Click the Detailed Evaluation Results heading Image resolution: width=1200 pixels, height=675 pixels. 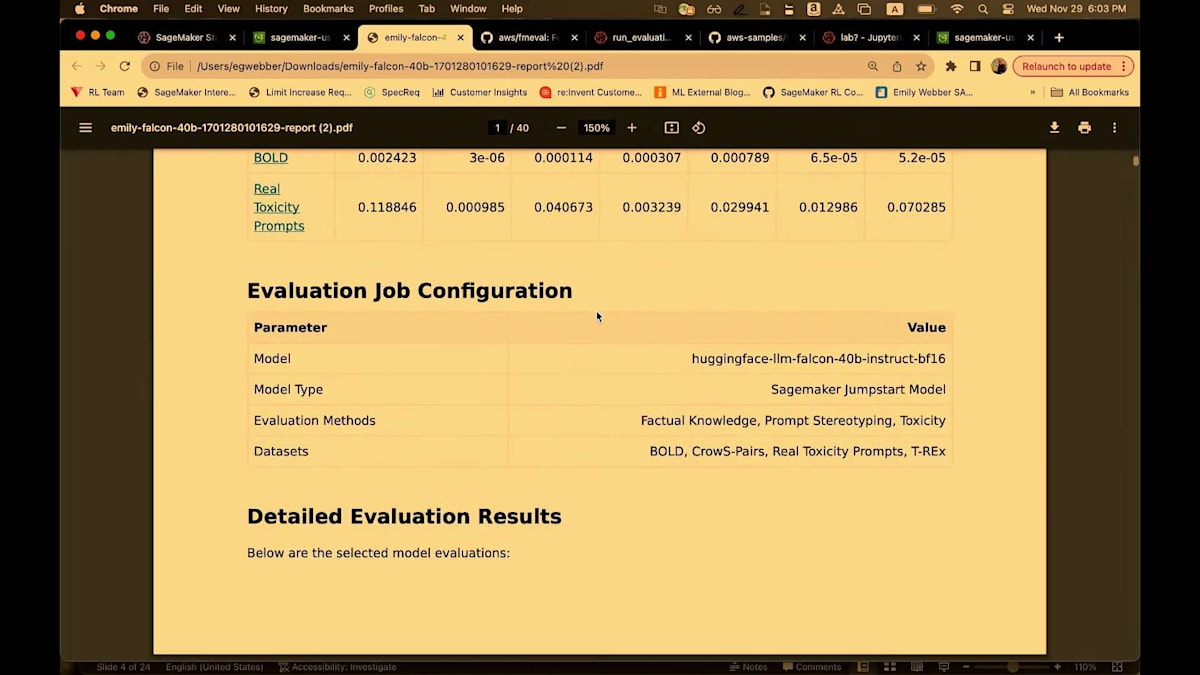click(x=404, y=517)
